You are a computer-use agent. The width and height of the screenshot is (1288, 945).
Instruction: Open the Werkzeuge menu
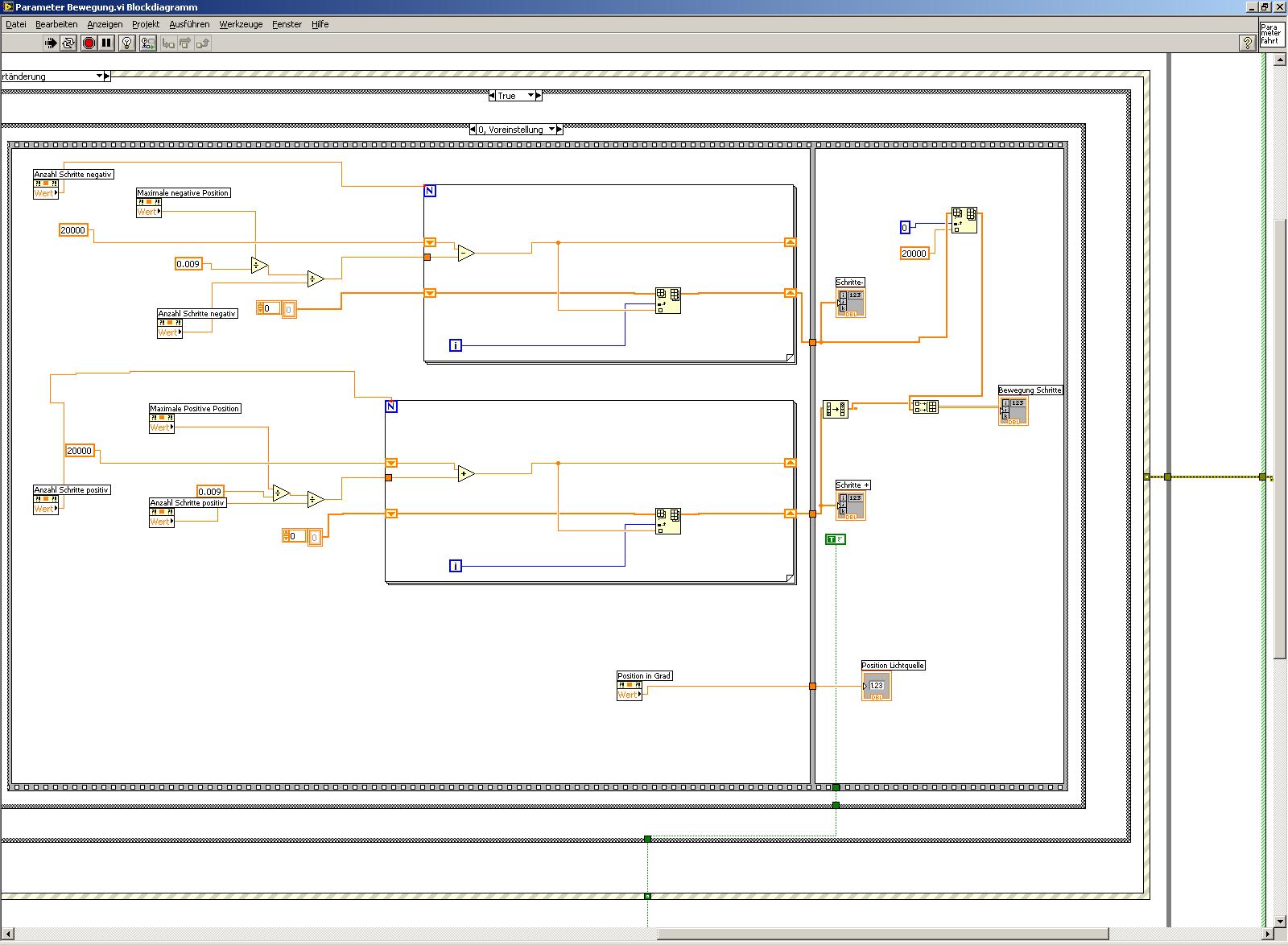coord(241,24)
